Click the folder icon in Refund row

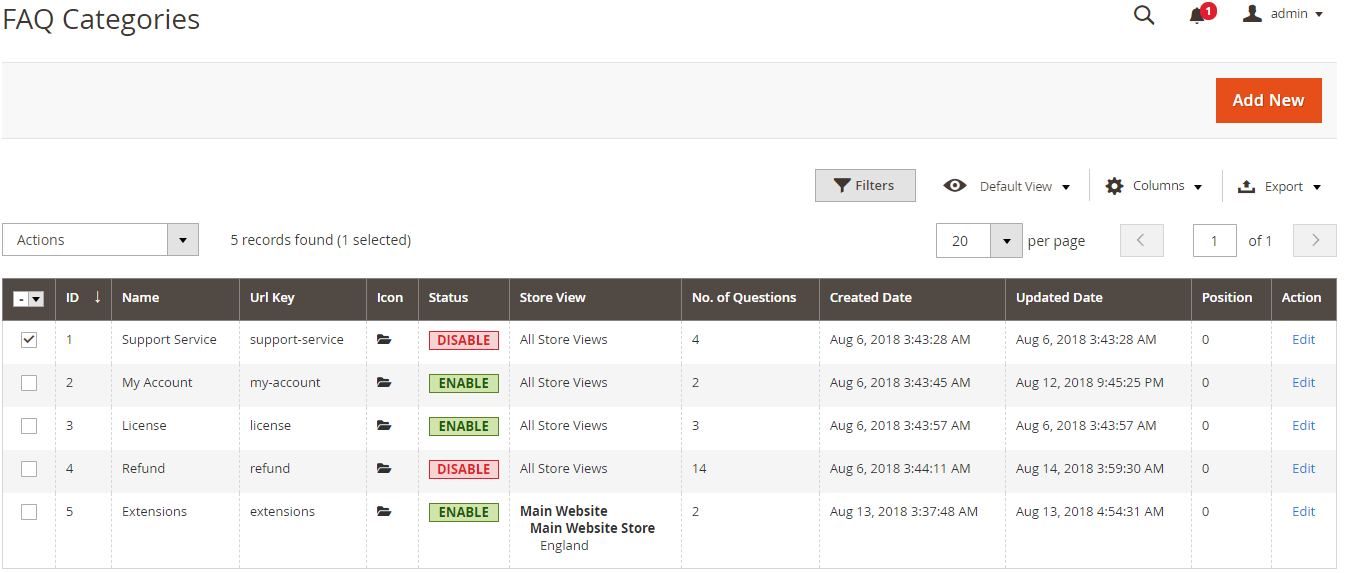coord(384,469)
